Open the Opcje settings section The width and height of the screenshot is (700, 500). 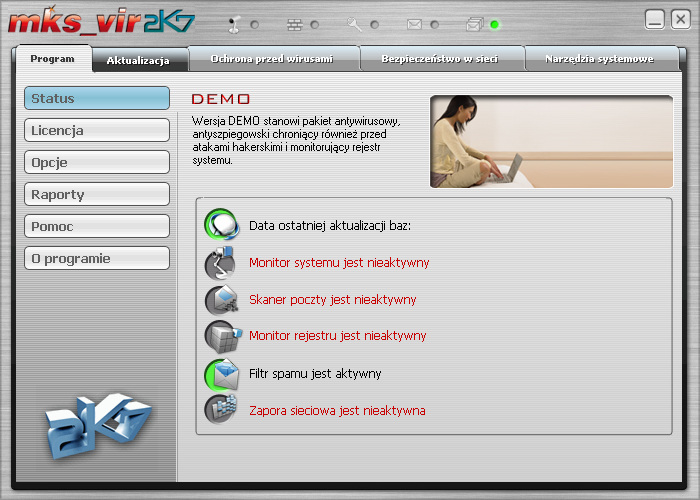[x=97, y=162]
